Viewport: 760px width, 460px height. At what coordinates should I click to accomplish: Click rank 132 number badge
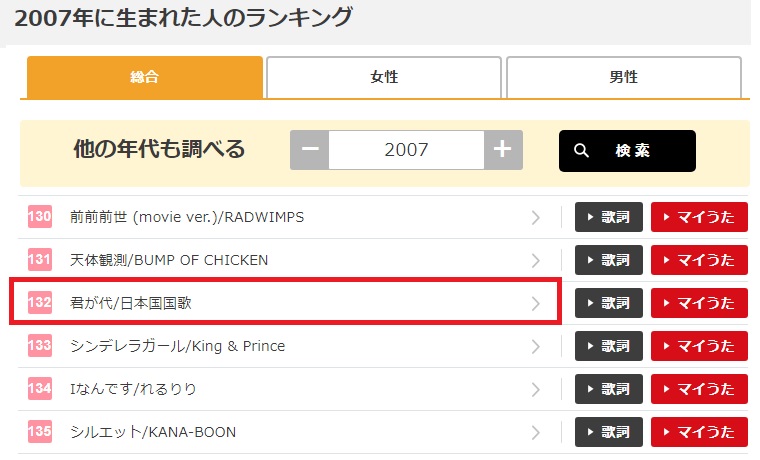click(40, 303)
